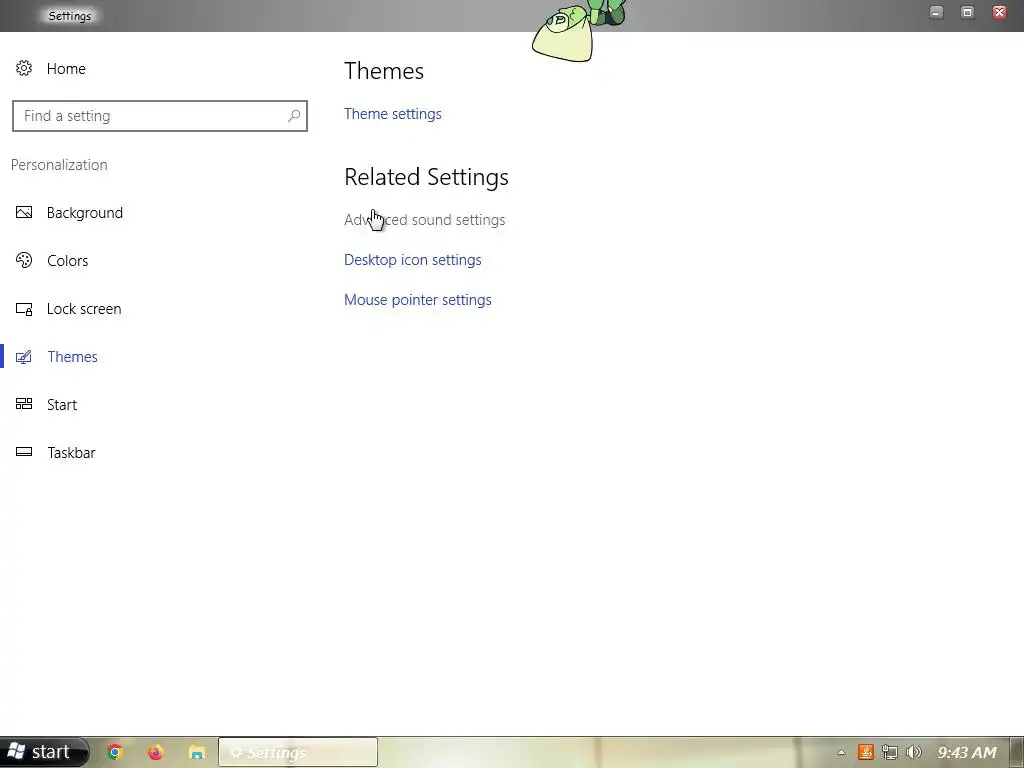The width and height of the screenshot is (1024, 768).
Task: Click the Home gear icon
Action: coord(24,69)
